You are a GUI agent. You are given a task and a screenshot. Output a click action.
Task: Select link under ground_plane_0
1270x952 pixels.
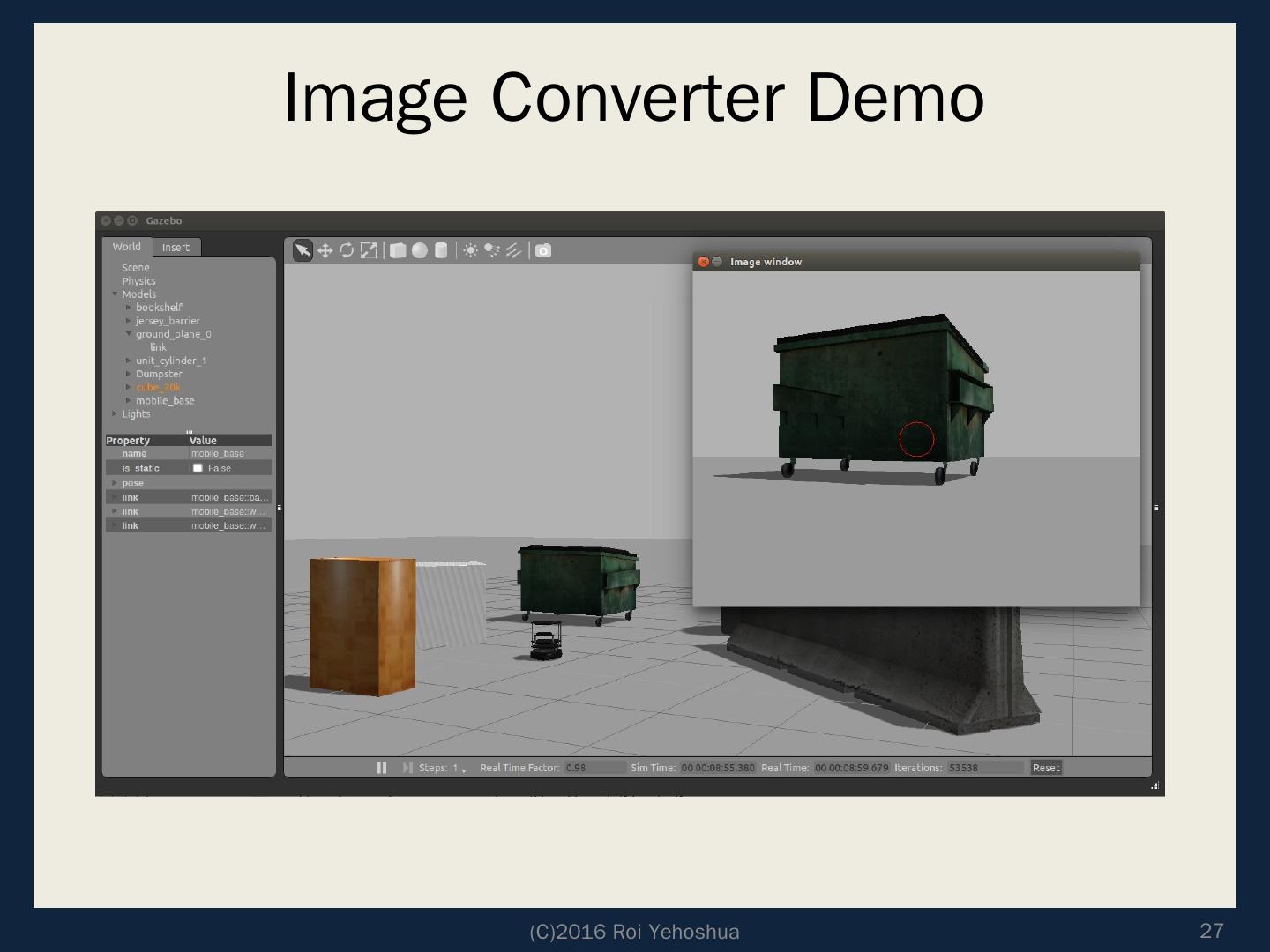pyautogui.click(x=158, y=347)
